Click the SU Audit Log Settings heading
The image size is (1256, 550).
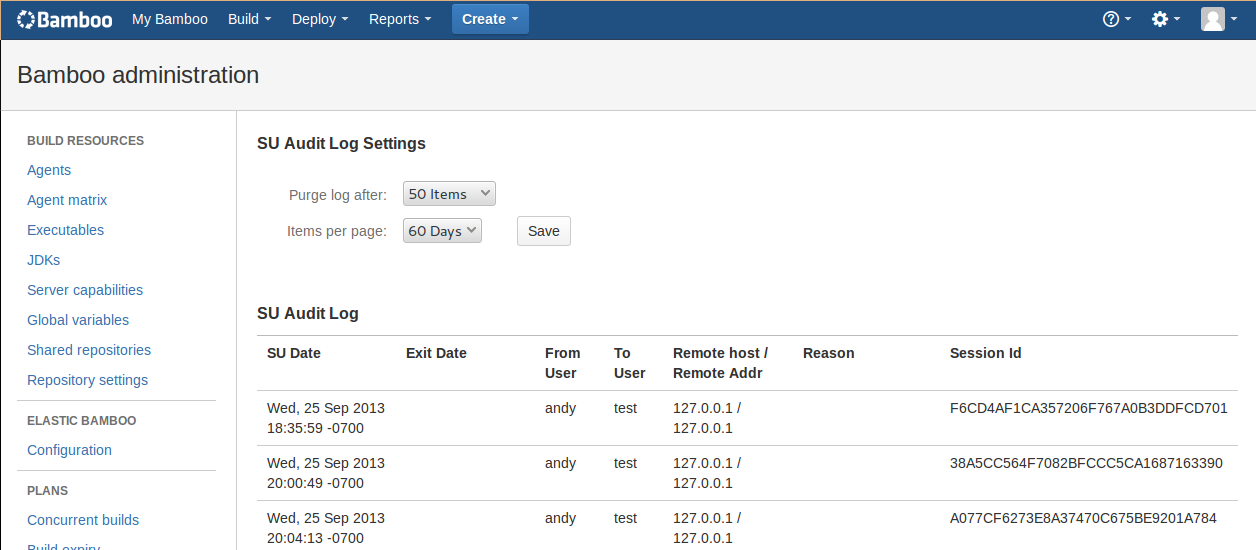(341, 143)
